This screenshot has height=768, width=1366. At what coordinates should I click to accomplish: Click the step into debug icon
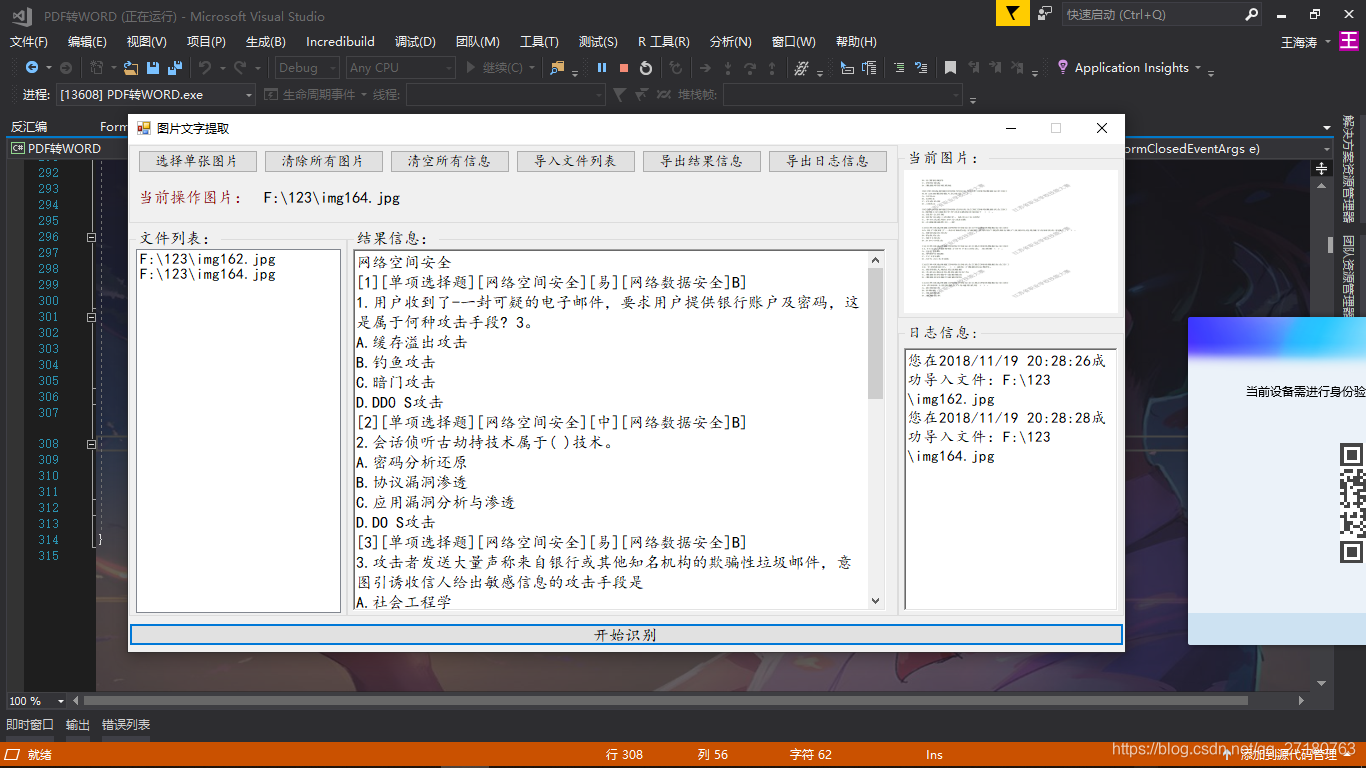(x=727, y=68)
